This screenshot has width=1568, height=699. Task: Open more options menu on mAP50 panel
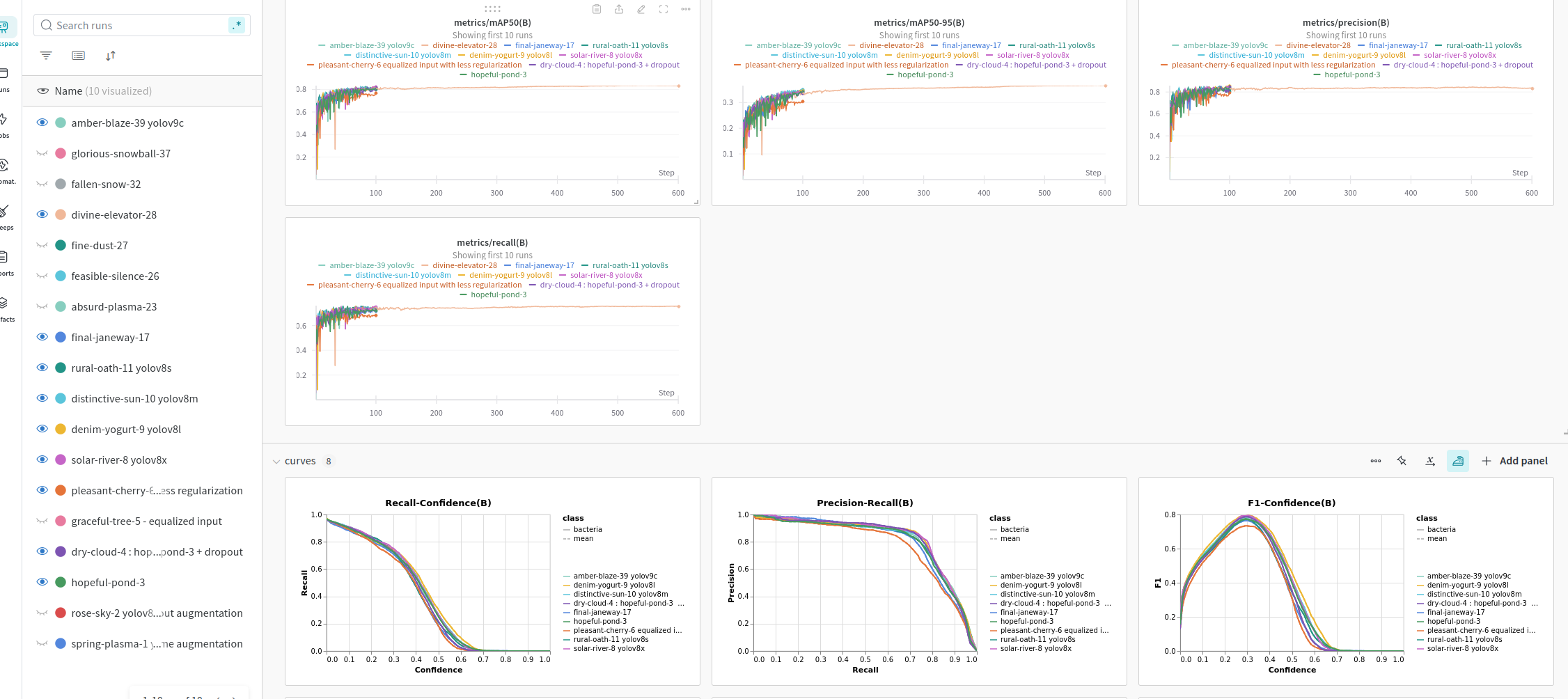[x=686, y=9]
